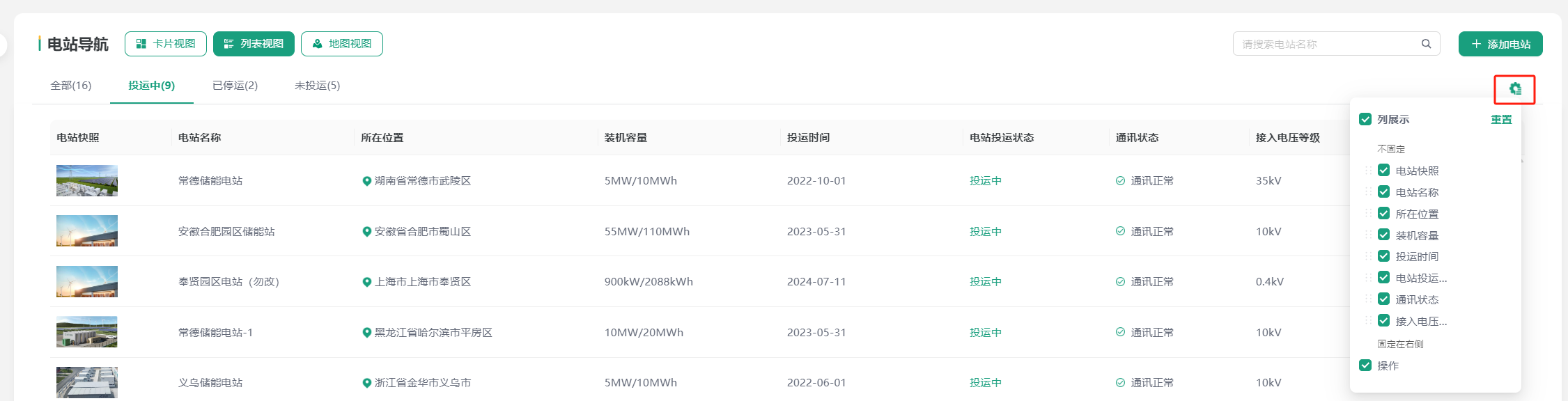
Task: Switch to the 未投运(5) tab
Action: pyautogui.click(x=317, y=86)
